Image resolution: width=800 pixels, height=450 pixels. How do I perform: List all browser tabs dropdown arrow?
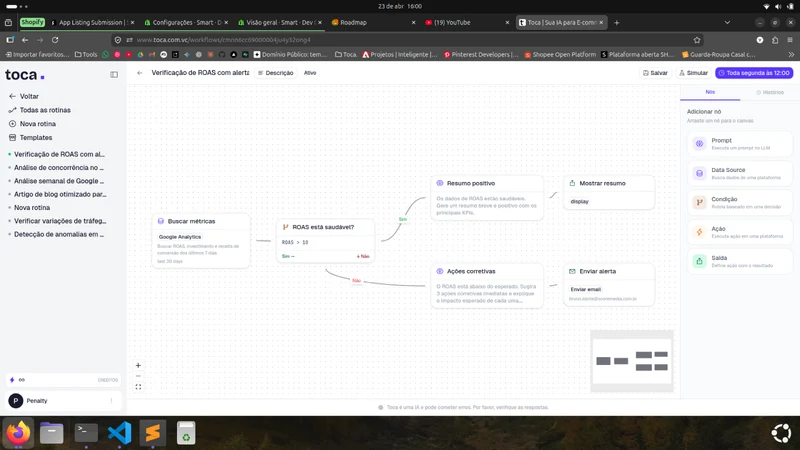click(728, 22)
